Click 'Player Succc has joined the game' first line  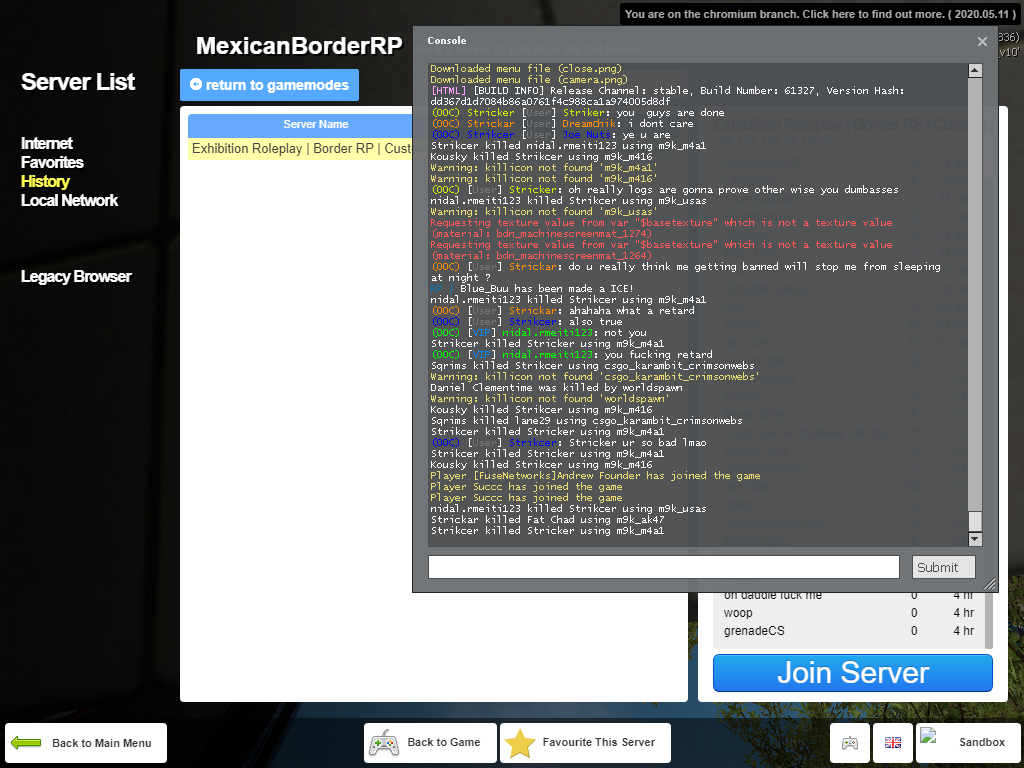[526, 487]
